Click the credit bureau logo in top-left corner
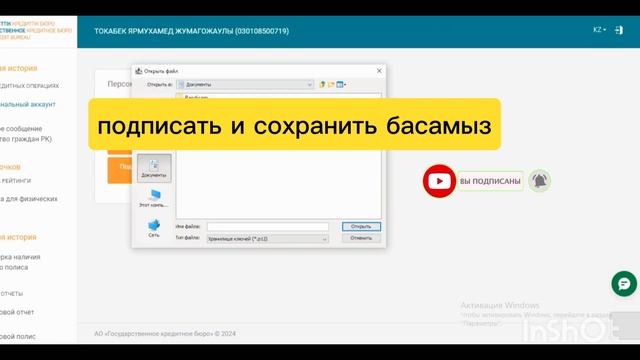 pyautogui.click(x=36, y=31)
